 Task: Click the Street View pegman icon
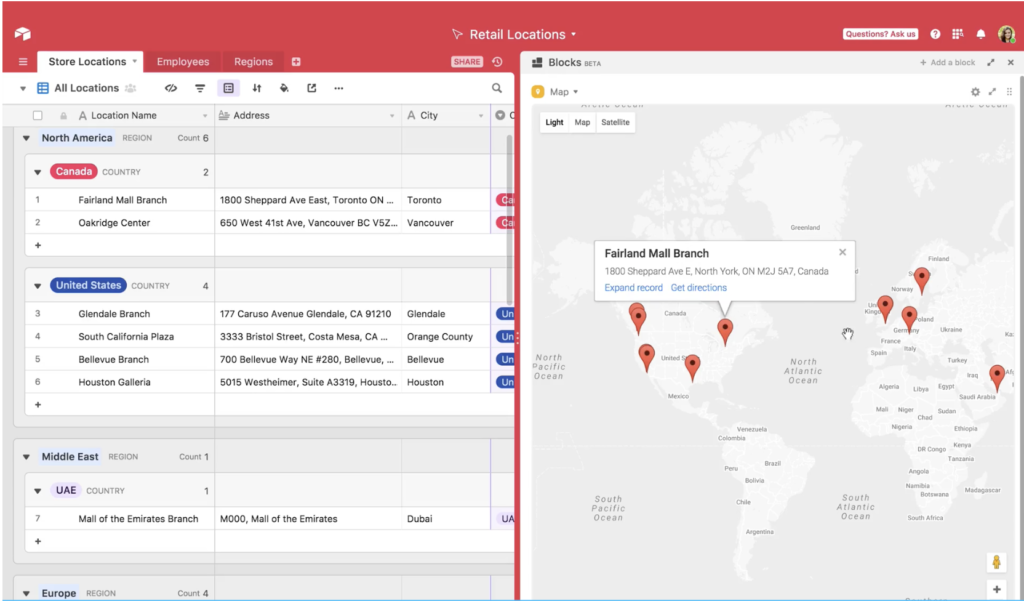point(996,562)
